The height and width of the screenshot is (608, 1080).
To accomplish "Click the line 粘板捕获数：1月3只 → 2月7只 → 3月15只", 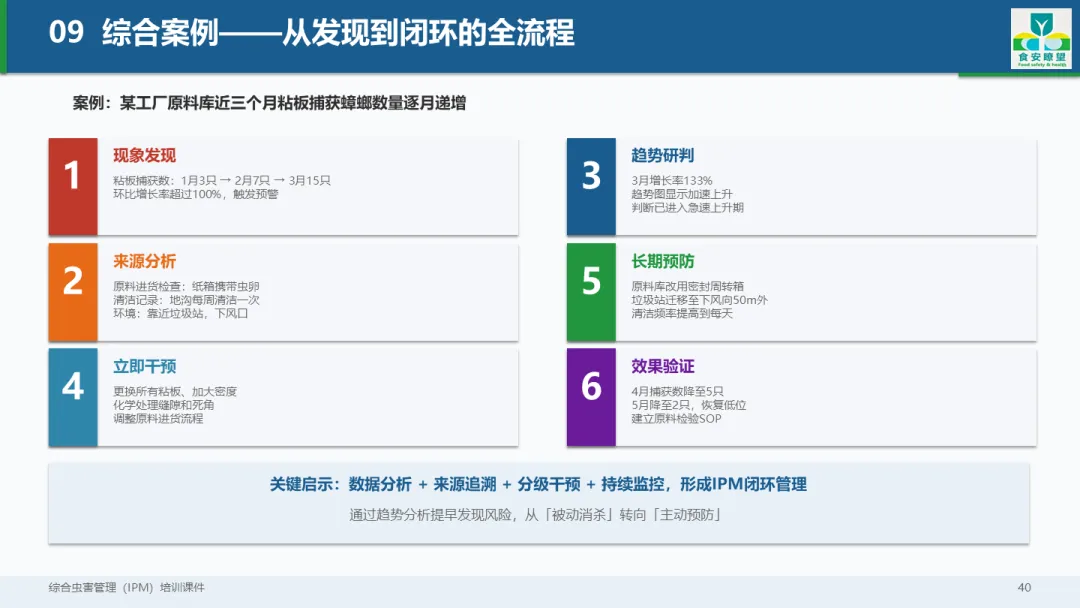I will tap(222, 180).
